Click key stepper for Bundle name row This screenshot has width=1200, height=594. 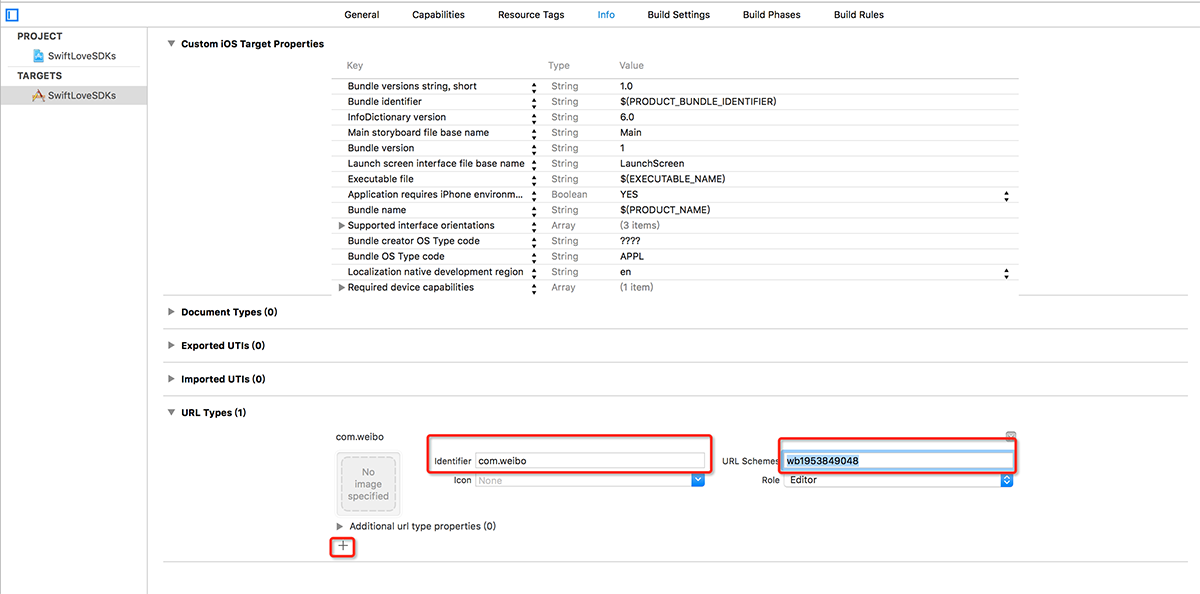point(534,211)
